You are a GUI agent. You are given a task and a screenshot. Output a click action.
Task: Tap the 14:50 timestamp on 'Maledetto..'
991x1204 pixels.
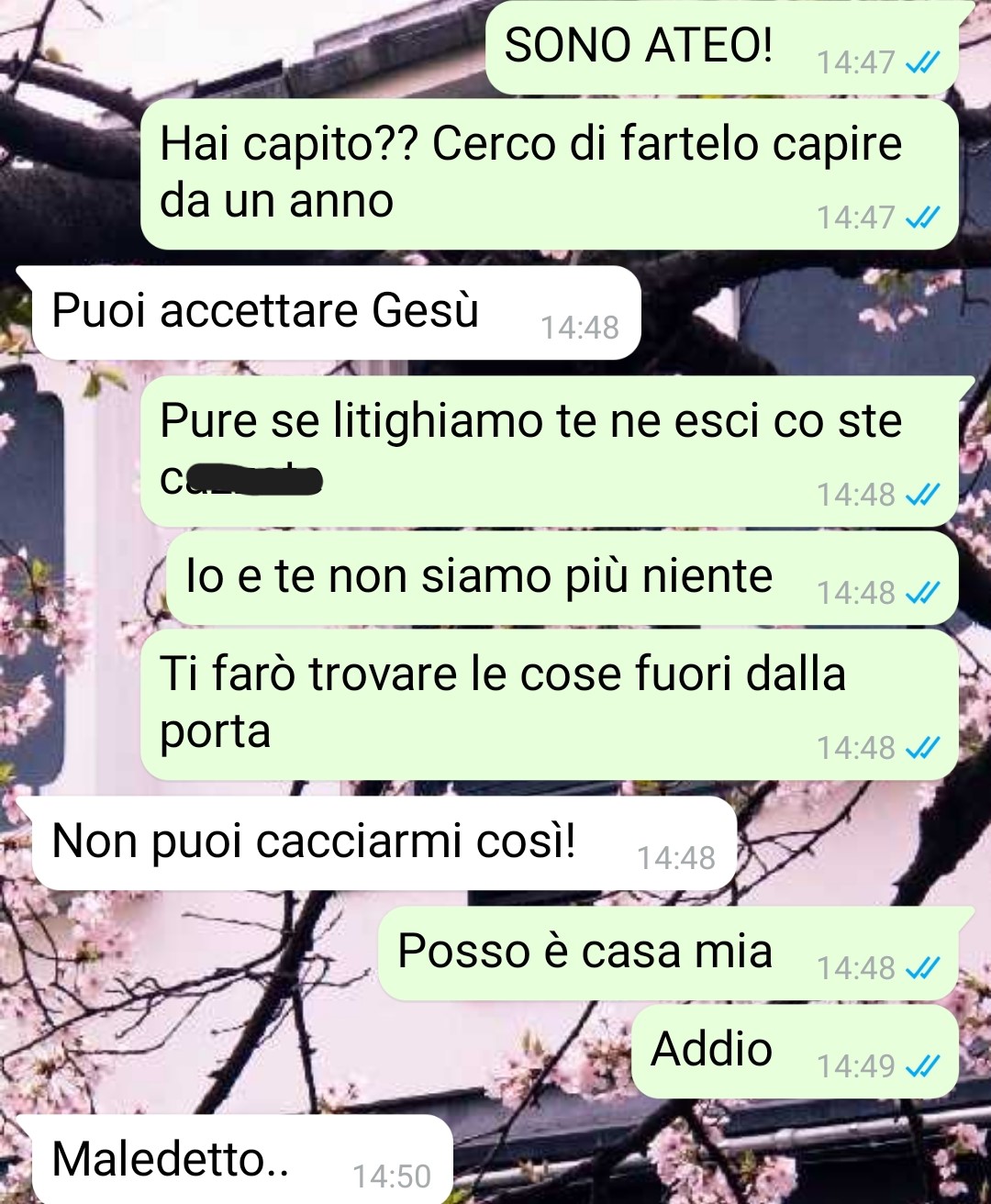click(392, 1176)
